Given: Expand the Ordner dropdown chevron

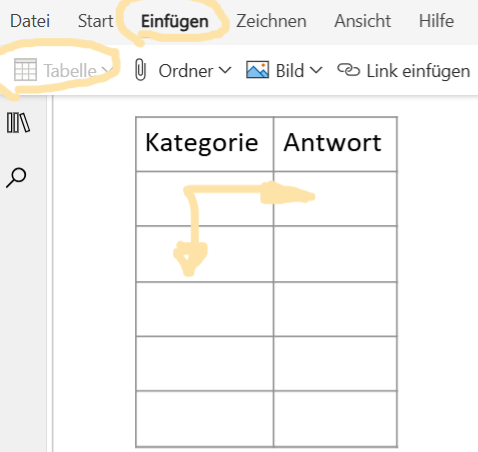Looking at the screenshot, I should click(225, 70).
